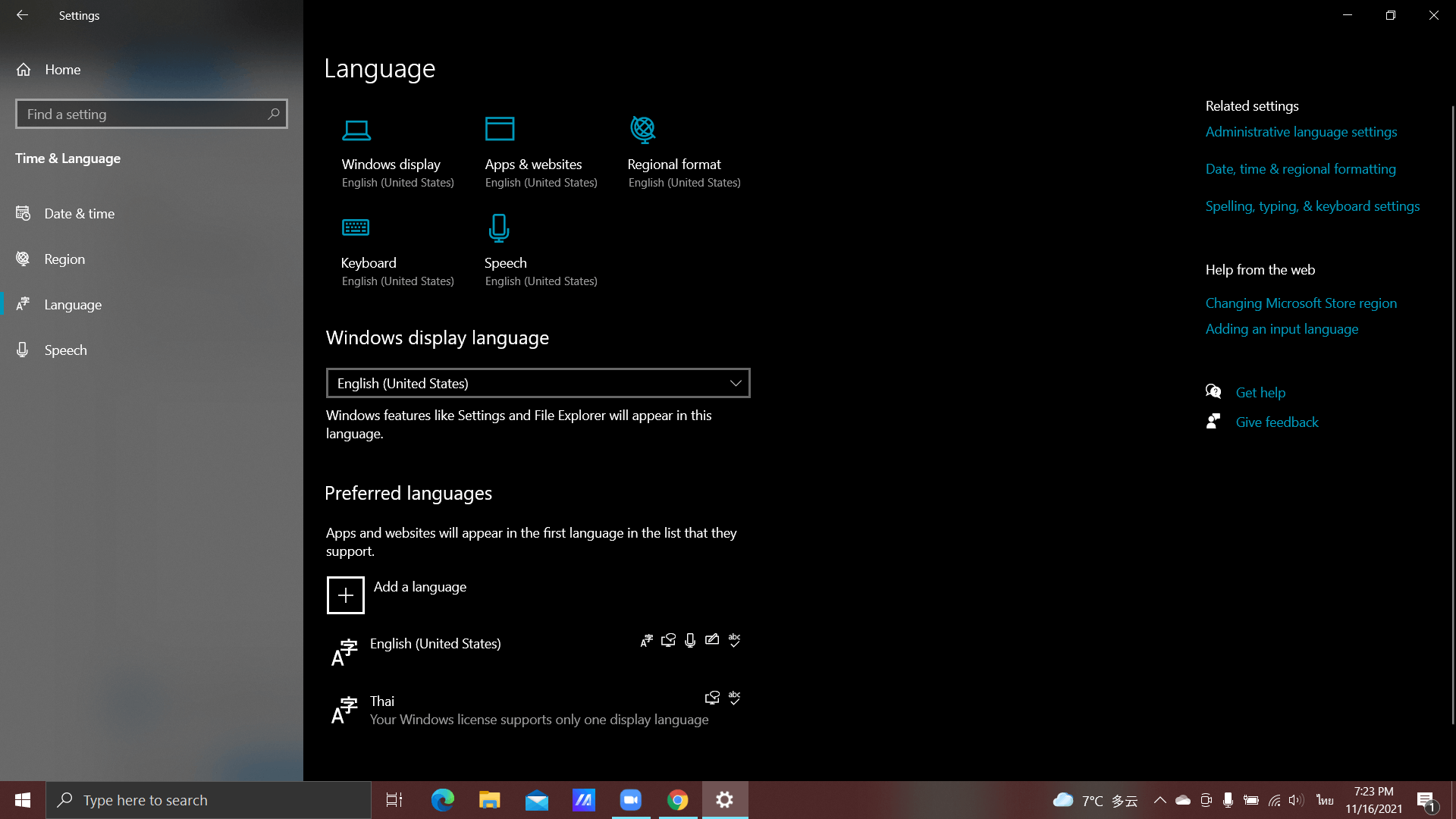Open Zoom from the taskbar
1456x819 pixels.
[631, 800]
